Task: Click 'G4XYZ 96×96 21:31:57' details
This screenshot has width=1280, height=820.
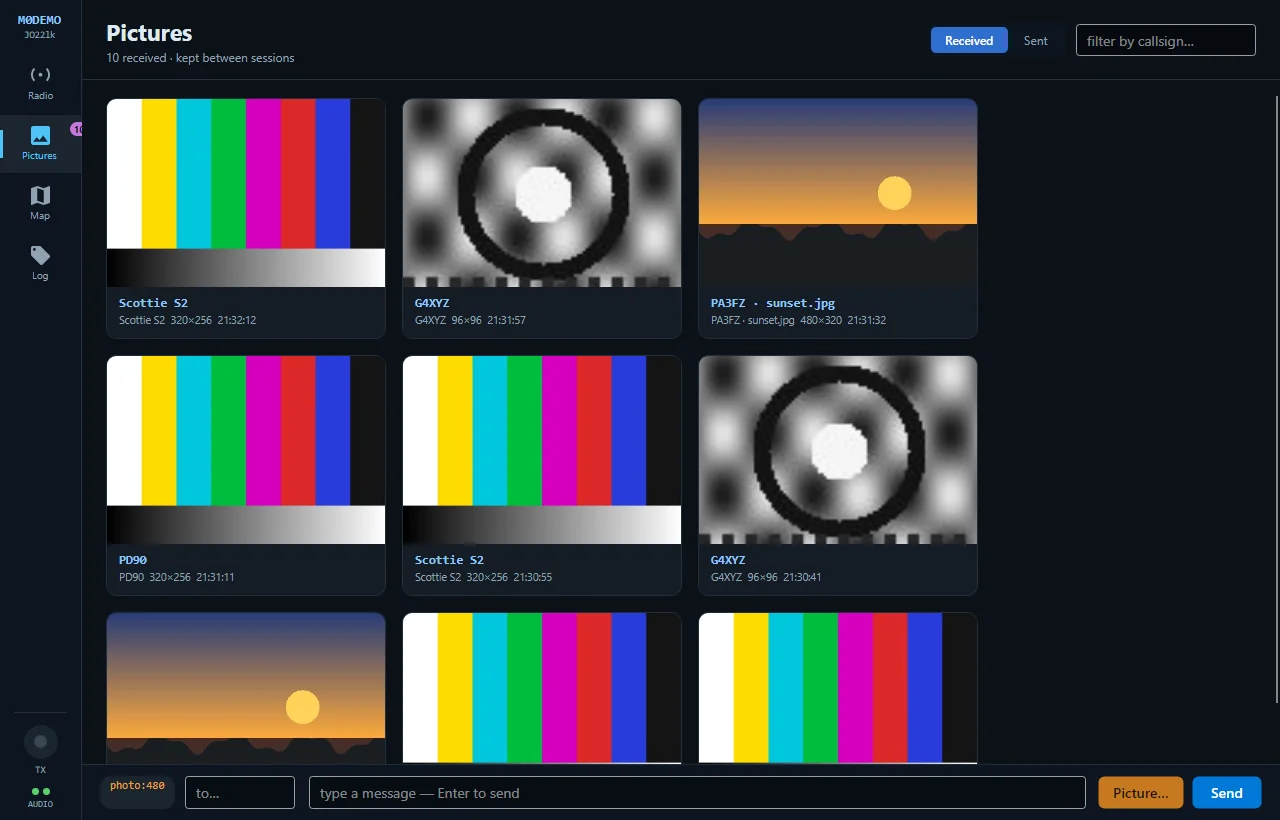Action: click(470, 320)
